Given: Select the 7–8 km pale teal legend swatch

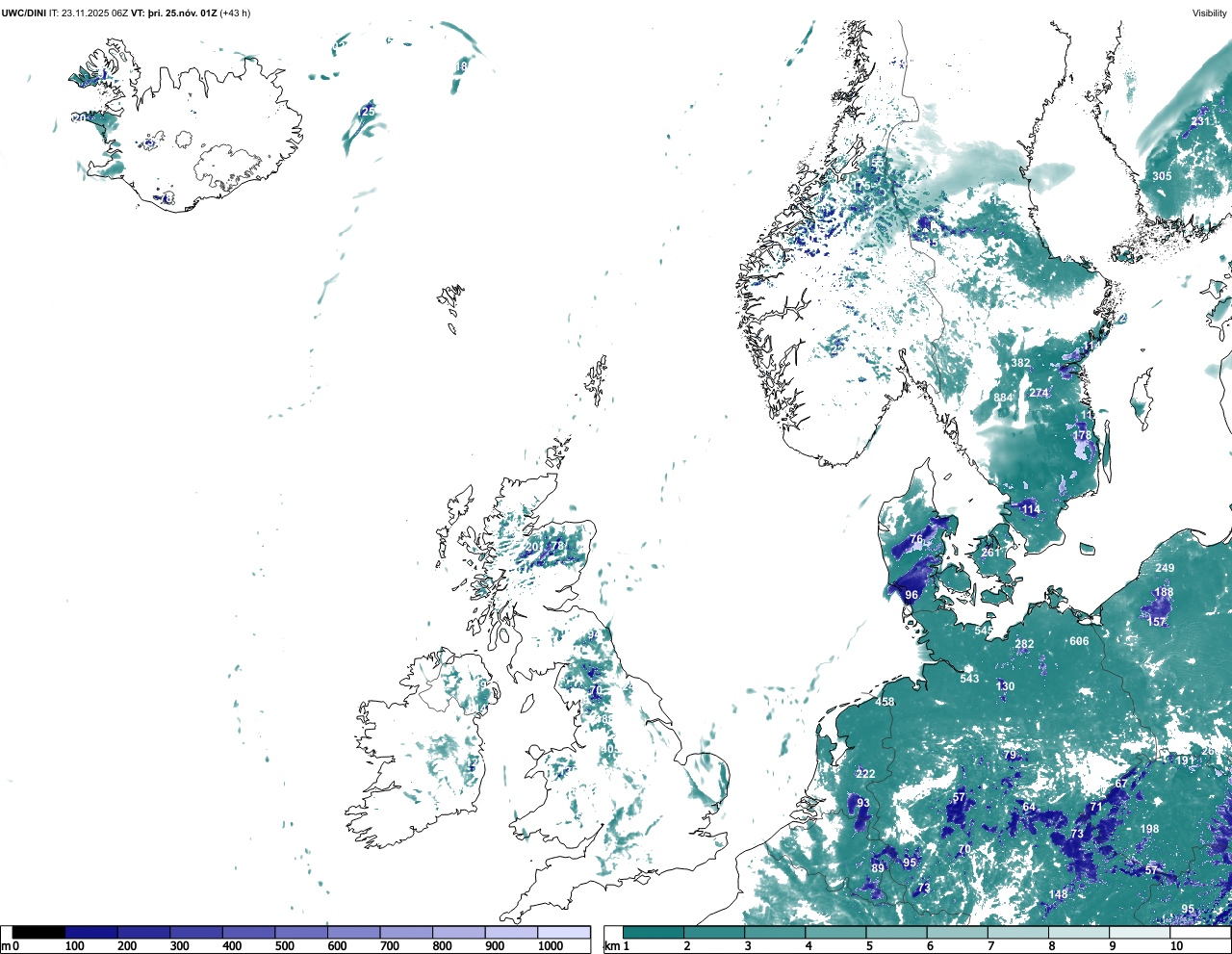Looking at the screenshot, I should [1017, 933].
